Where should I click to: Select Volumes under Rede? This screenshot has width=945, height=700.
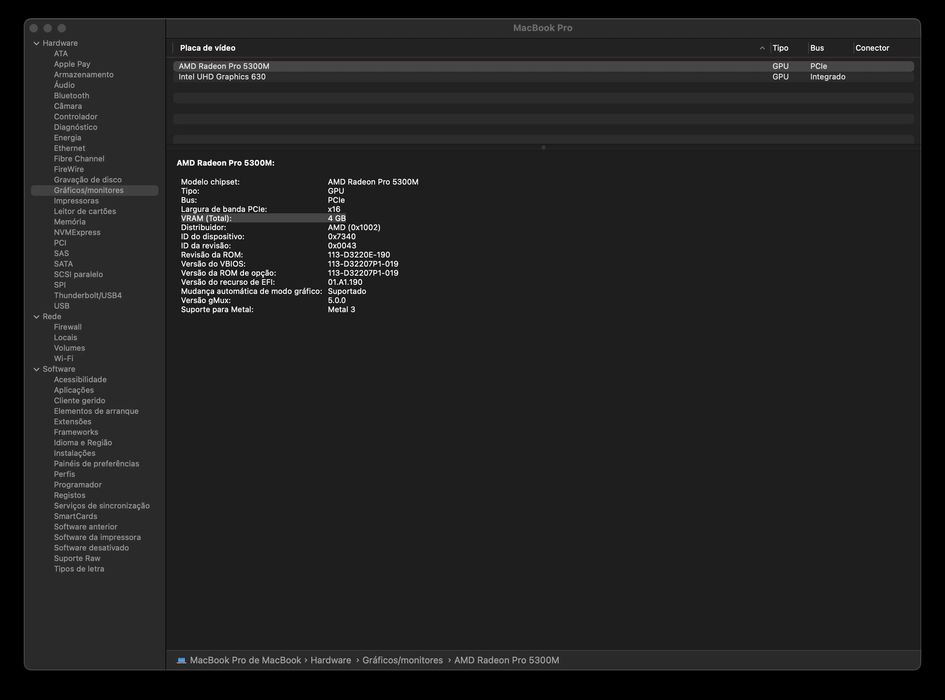[69, 348]
